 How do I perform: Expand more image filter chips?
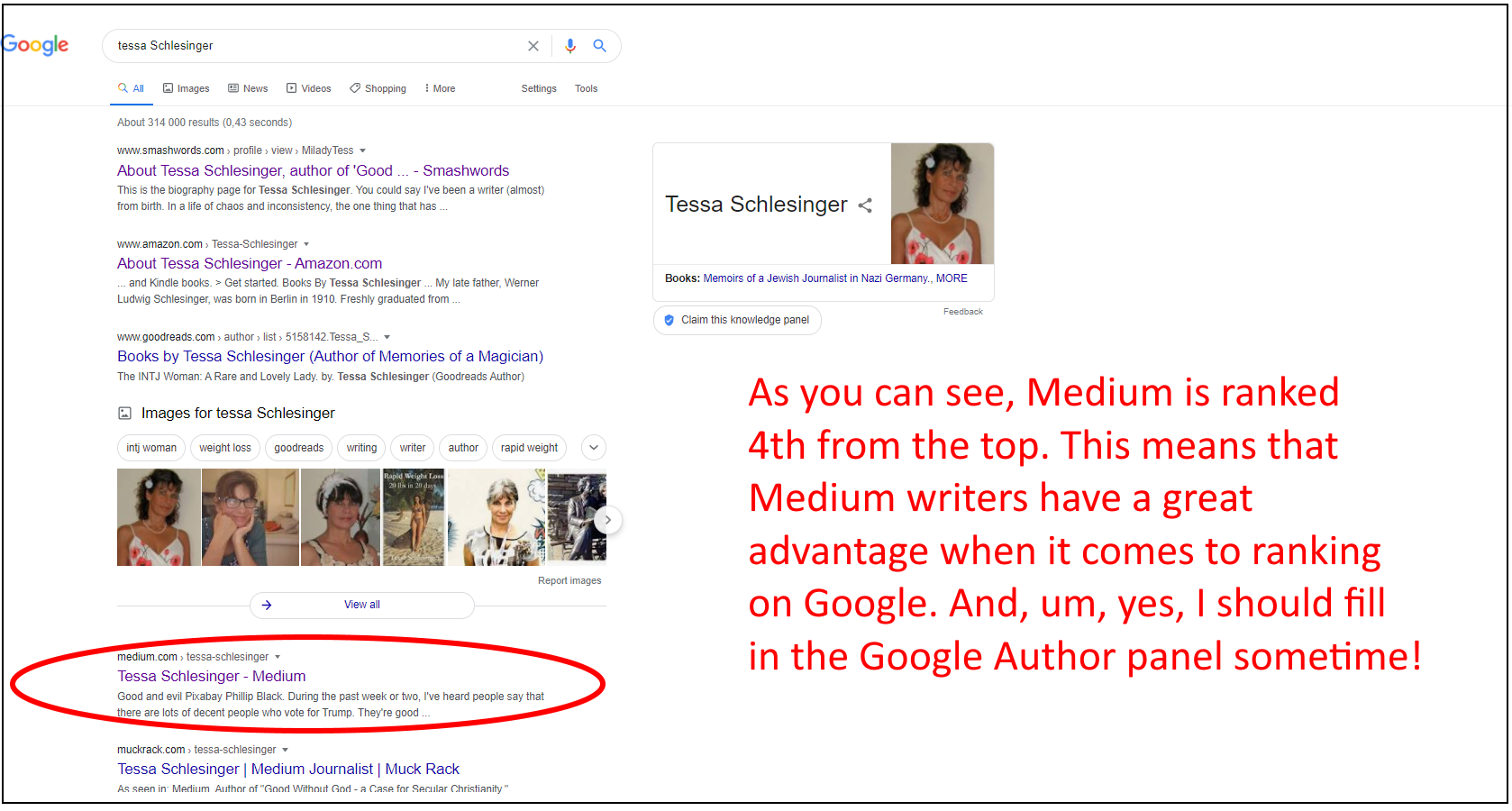593,448
